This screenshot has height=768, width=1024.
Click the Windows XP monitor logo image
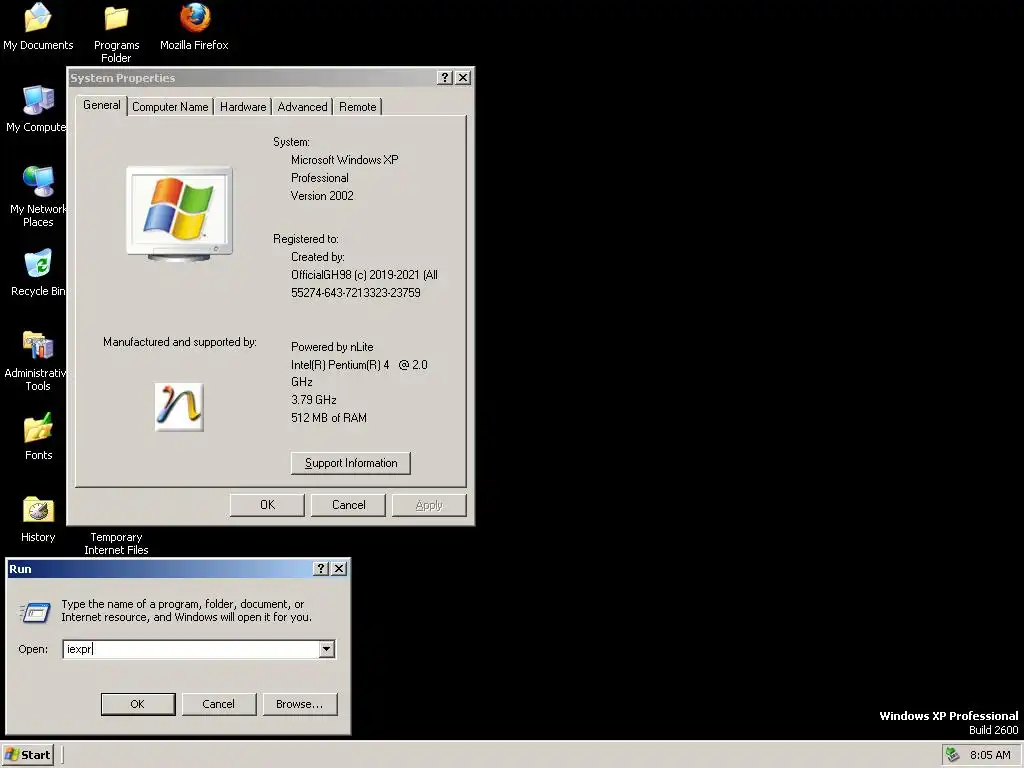(179, 214)
